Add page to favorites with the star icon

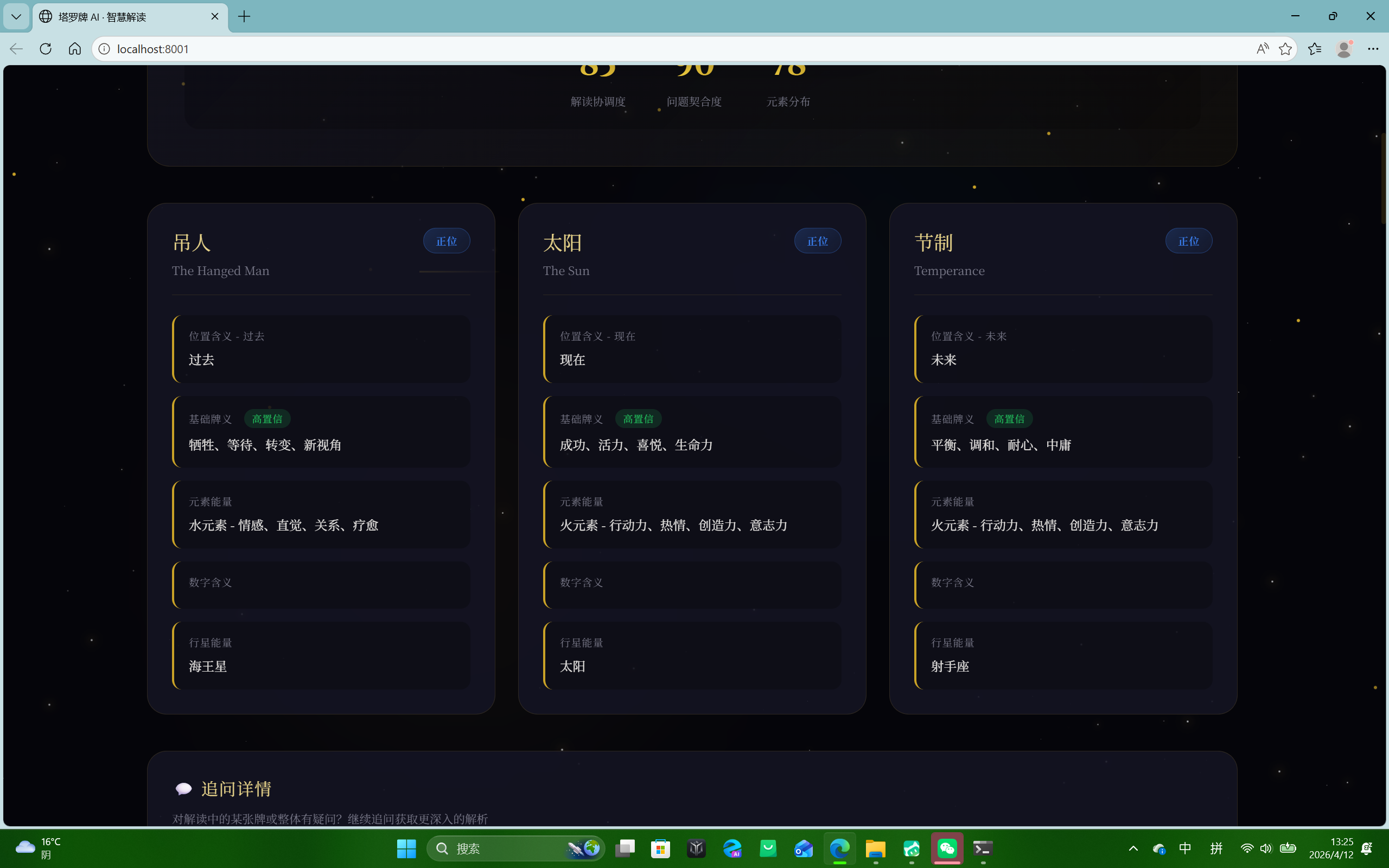pyautogui.click(x=1285, y=49)
